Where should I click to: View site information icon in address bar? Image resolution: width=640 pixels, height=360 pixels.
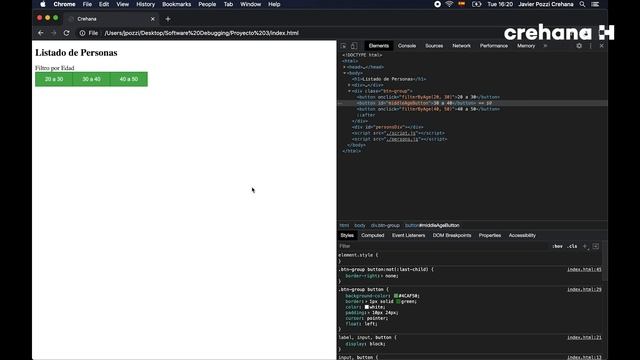pyautogui.click(x=82, y=33)
